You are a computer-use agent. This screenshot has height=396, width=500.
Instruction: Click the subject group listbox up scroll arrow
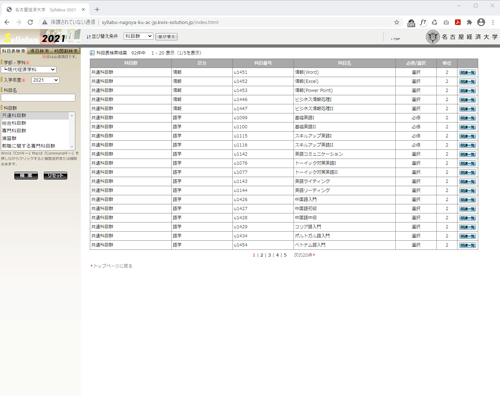[72, 115]
